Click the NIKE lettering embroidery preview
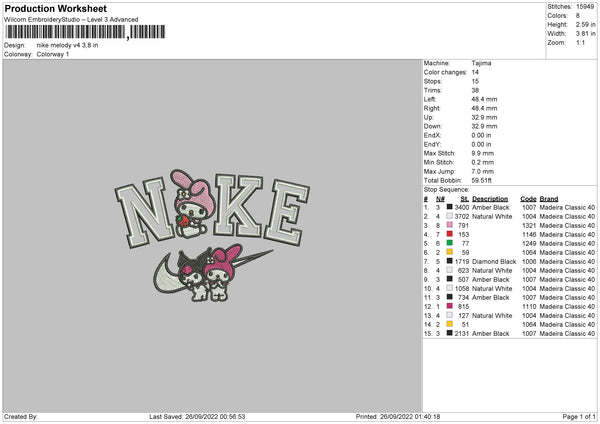 click(212, 209)
